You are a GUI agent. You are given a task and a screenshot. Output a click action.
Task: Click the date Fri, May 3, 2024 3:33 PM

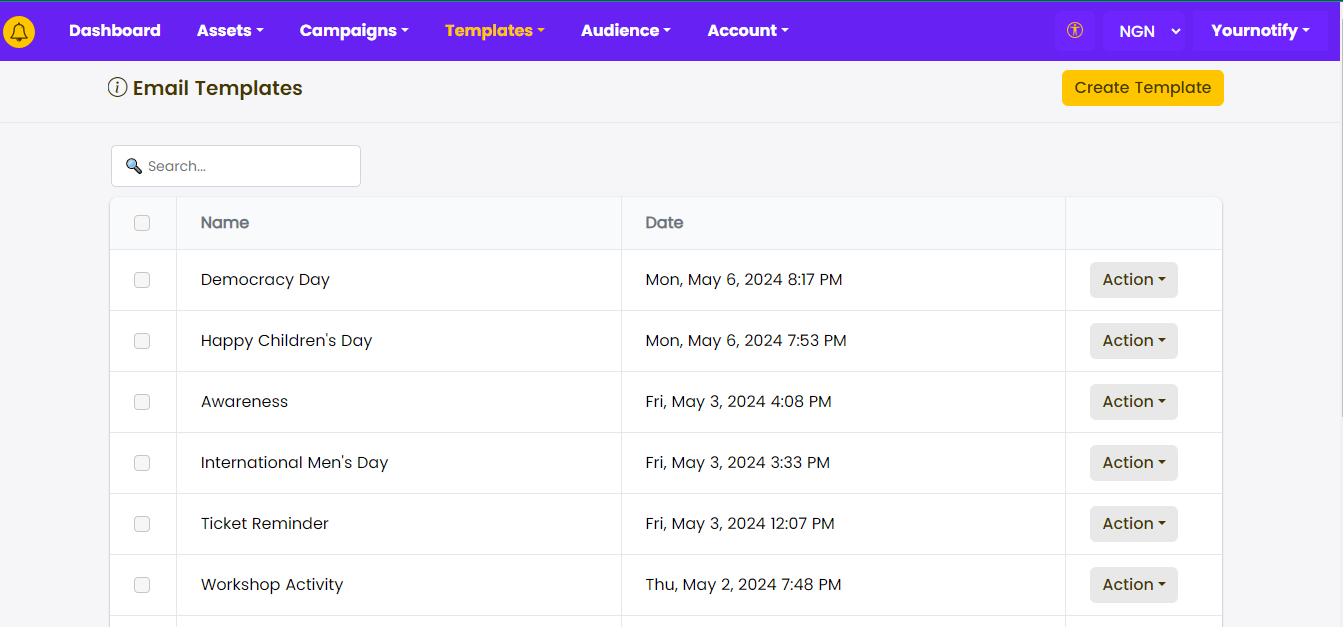click(x=738, y=463)
